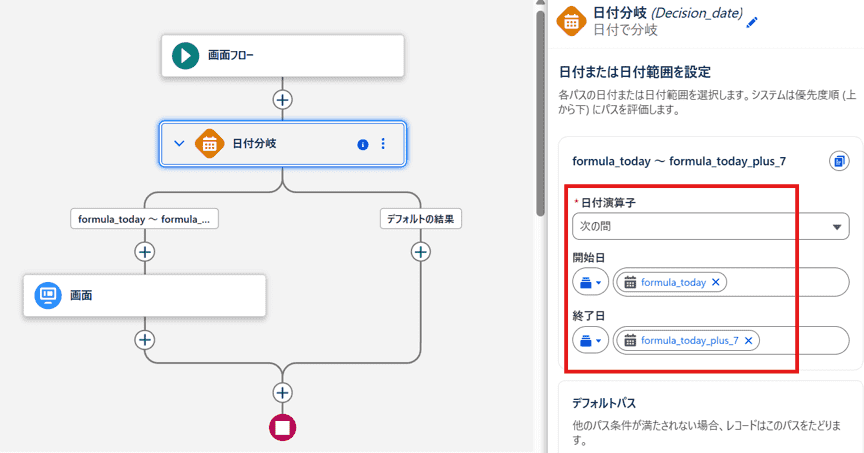Open the three-dot menu on 日付分岐 node
The width and height of the screenshot is (864, 453).
tap(383, 143)
